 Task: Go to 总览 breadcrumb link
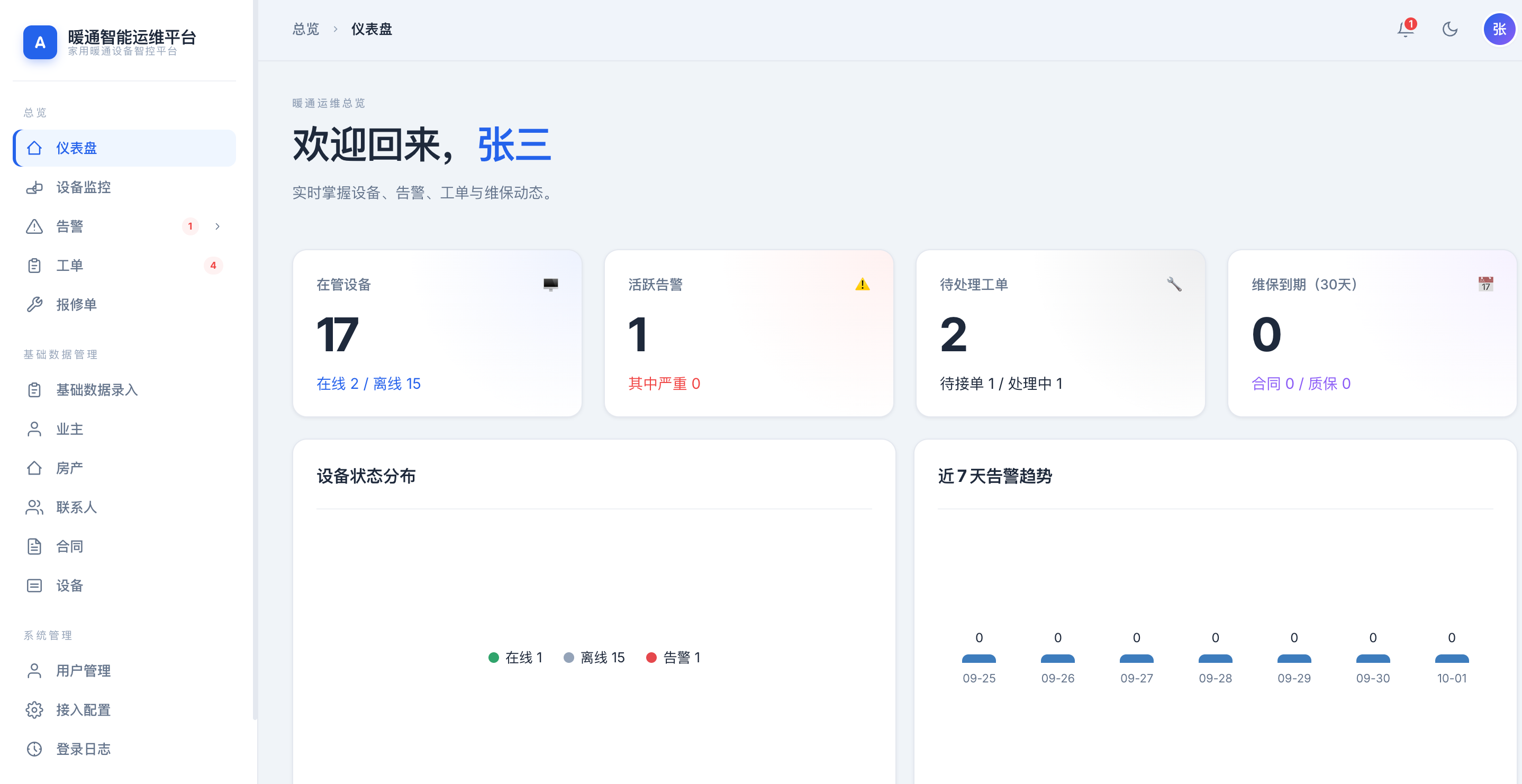click(x=305, y=29)
